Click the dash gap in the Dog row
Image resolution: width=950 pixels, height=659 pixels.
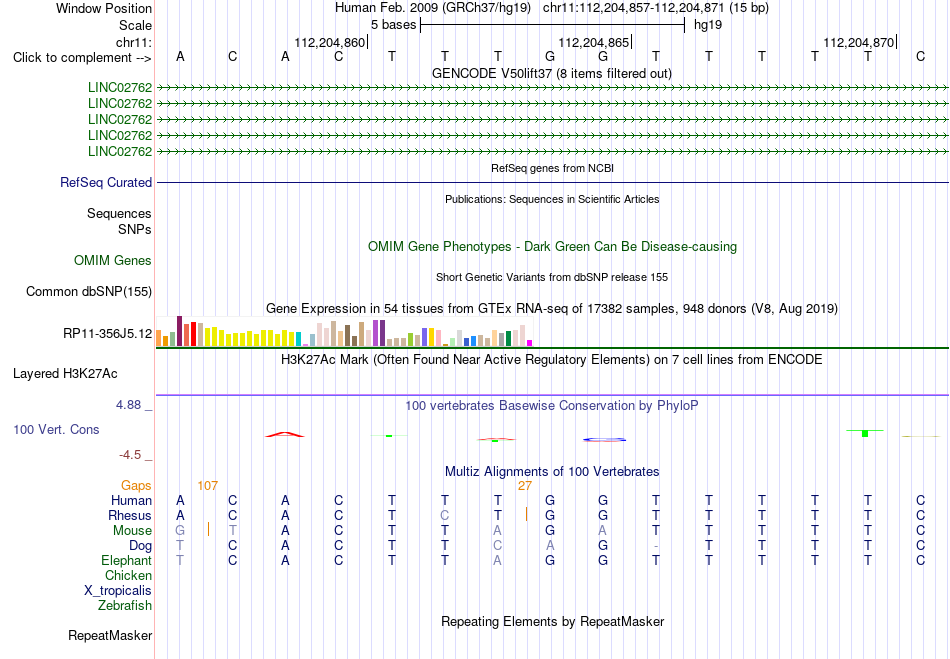click(x=656, y=546)
